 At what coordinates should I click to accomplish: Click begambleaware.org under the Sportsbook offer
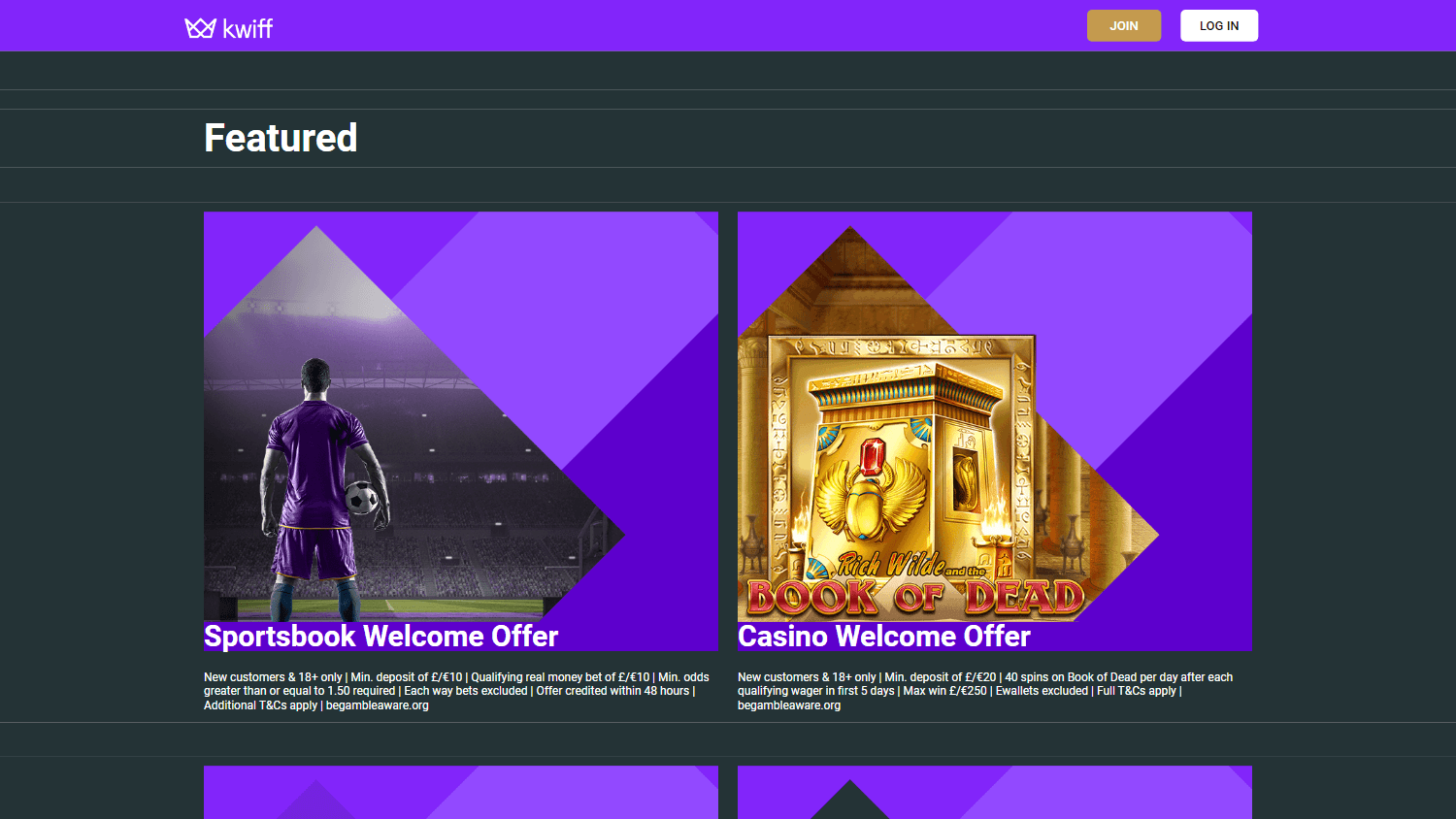point(378,705)
